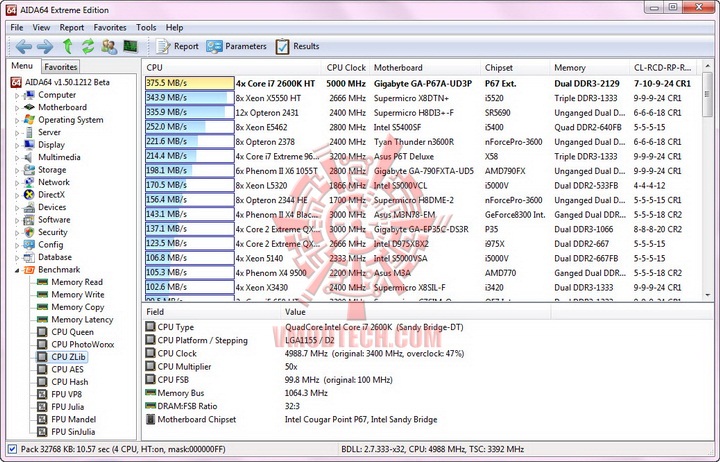720x462 pixels.
Task: Select the Config tree icon
Action: coord(29,245)
